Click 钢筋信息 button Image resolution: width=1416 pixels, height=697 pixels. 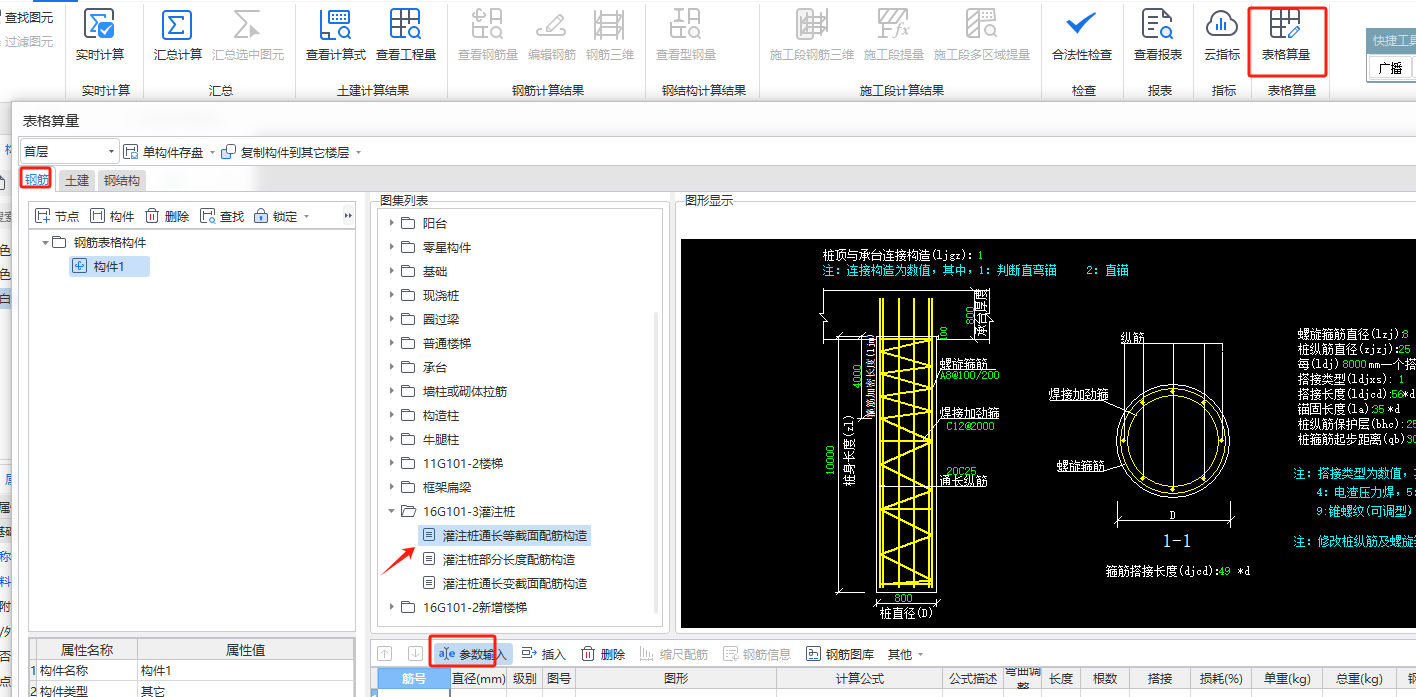[x=756, y=654]
